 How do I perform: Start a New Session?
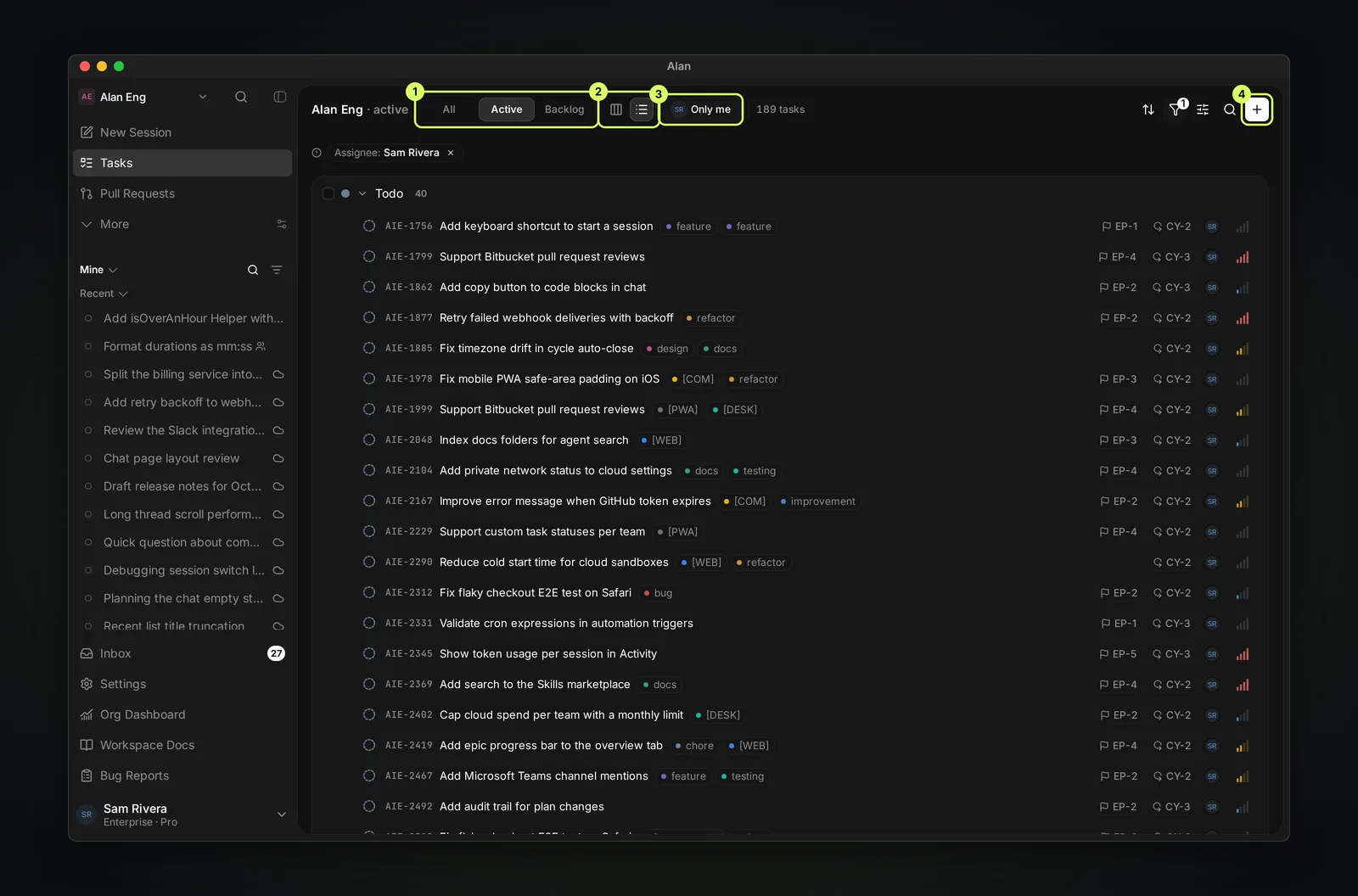tap(182, 132)
